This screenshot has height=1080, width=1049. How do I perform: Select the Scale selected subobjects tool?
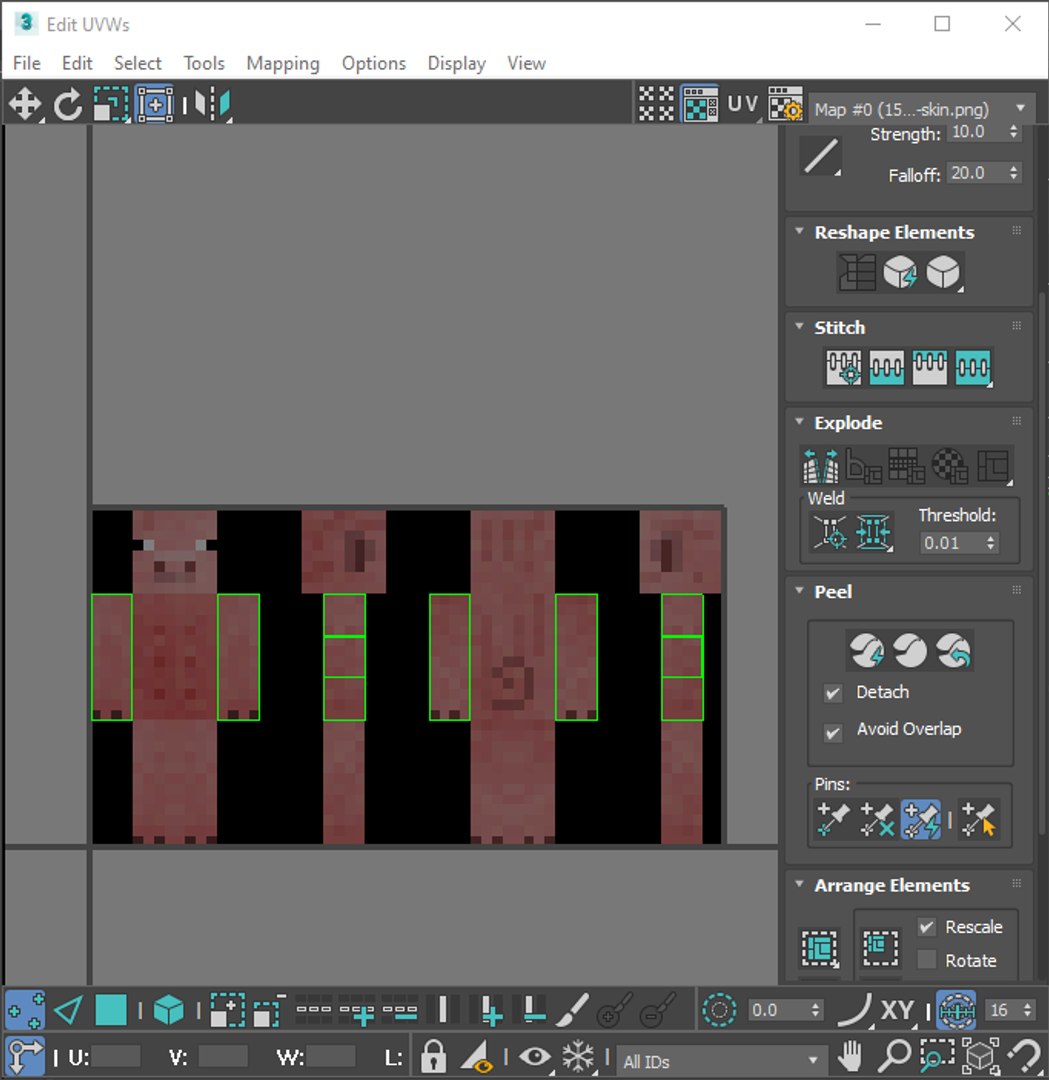coord(110,105)
